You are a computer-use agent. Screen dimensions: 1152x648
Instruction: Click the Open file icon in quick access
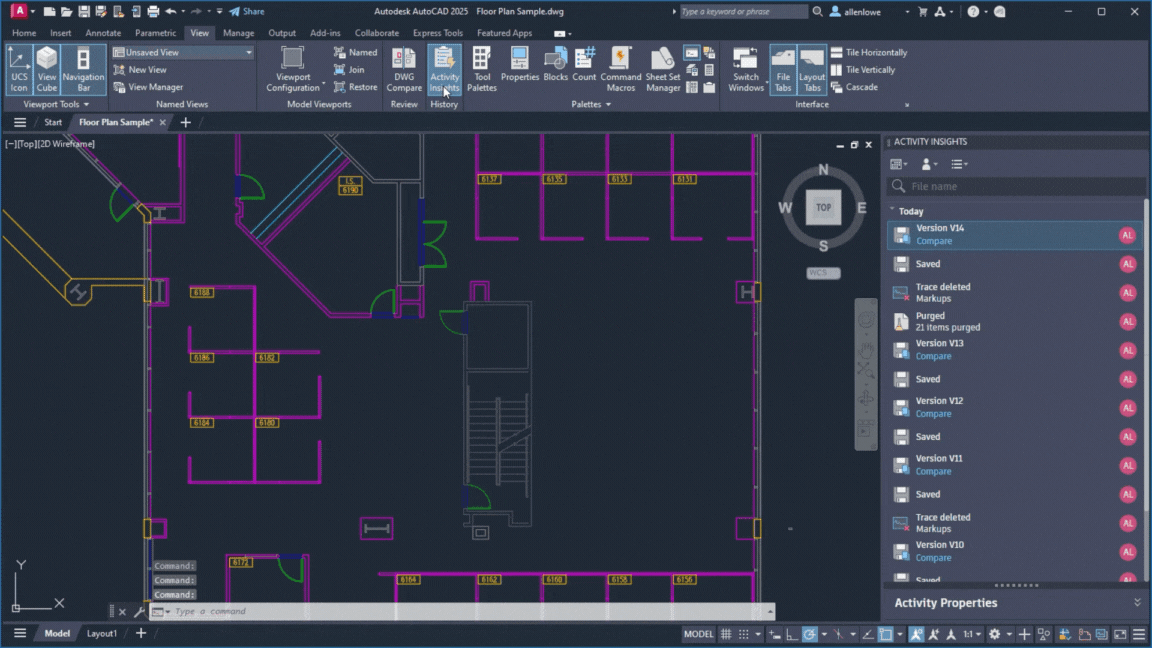tap(66, 12)
